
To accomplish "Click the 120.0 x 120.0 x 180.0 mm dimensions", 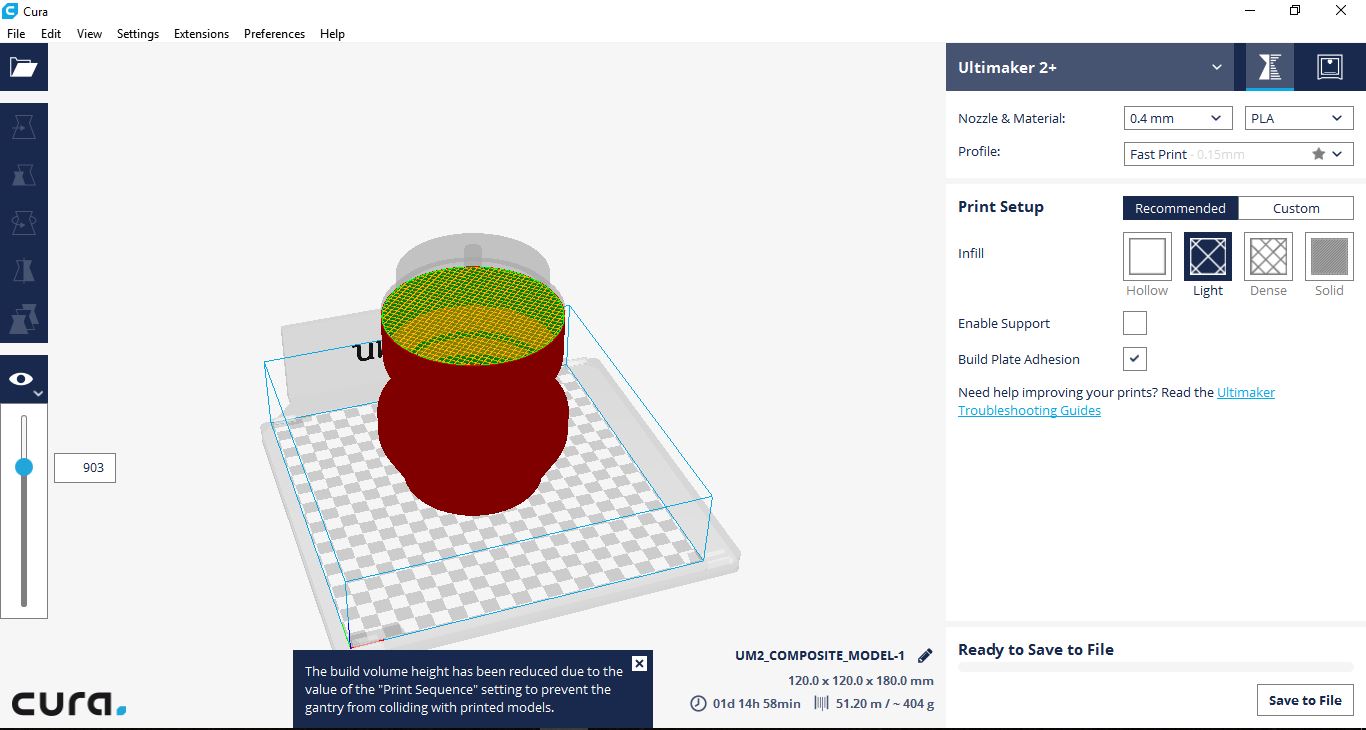I will (860, 680).
